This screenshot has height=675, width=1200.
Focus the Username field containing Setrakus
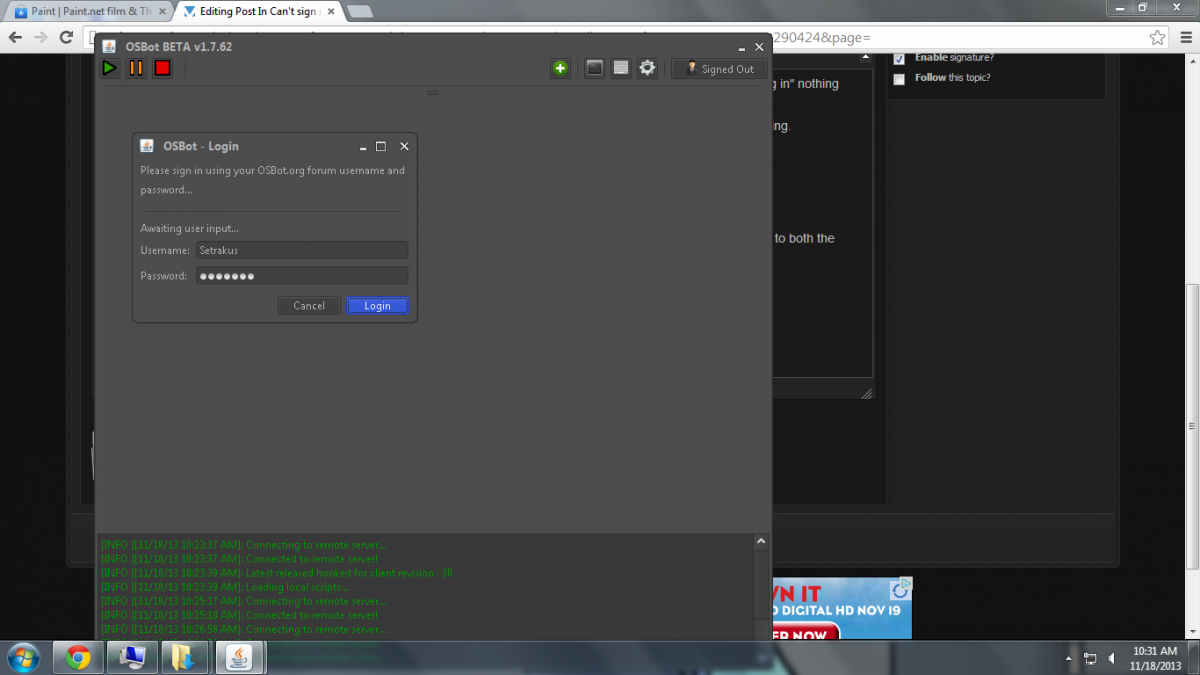point(301,250)
